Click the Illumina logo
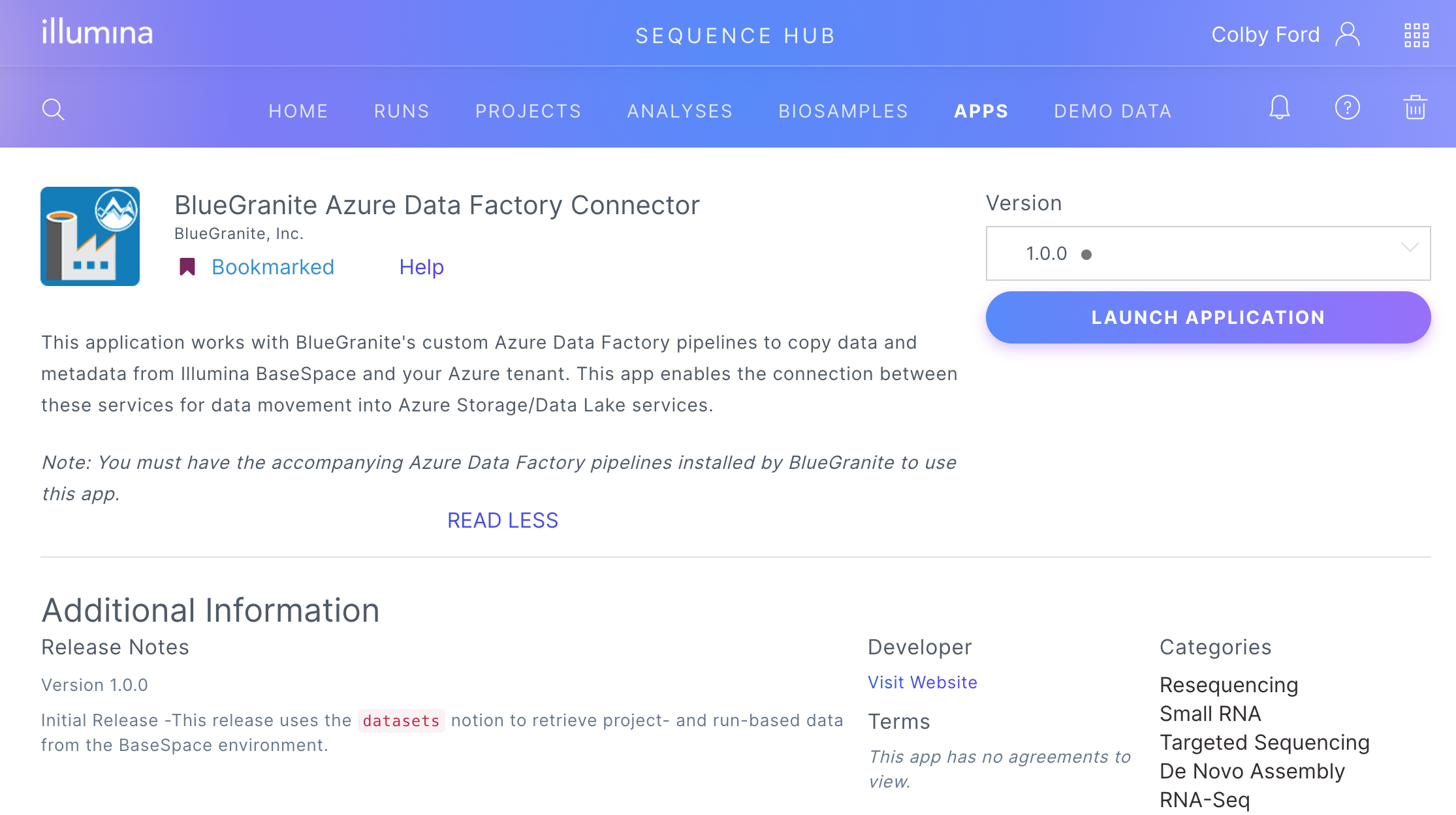 (97, 32)
